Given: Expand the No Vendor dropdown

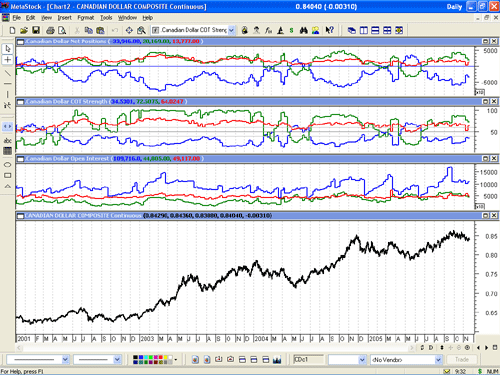Looking at the screenshot, I should pos(438,360).
